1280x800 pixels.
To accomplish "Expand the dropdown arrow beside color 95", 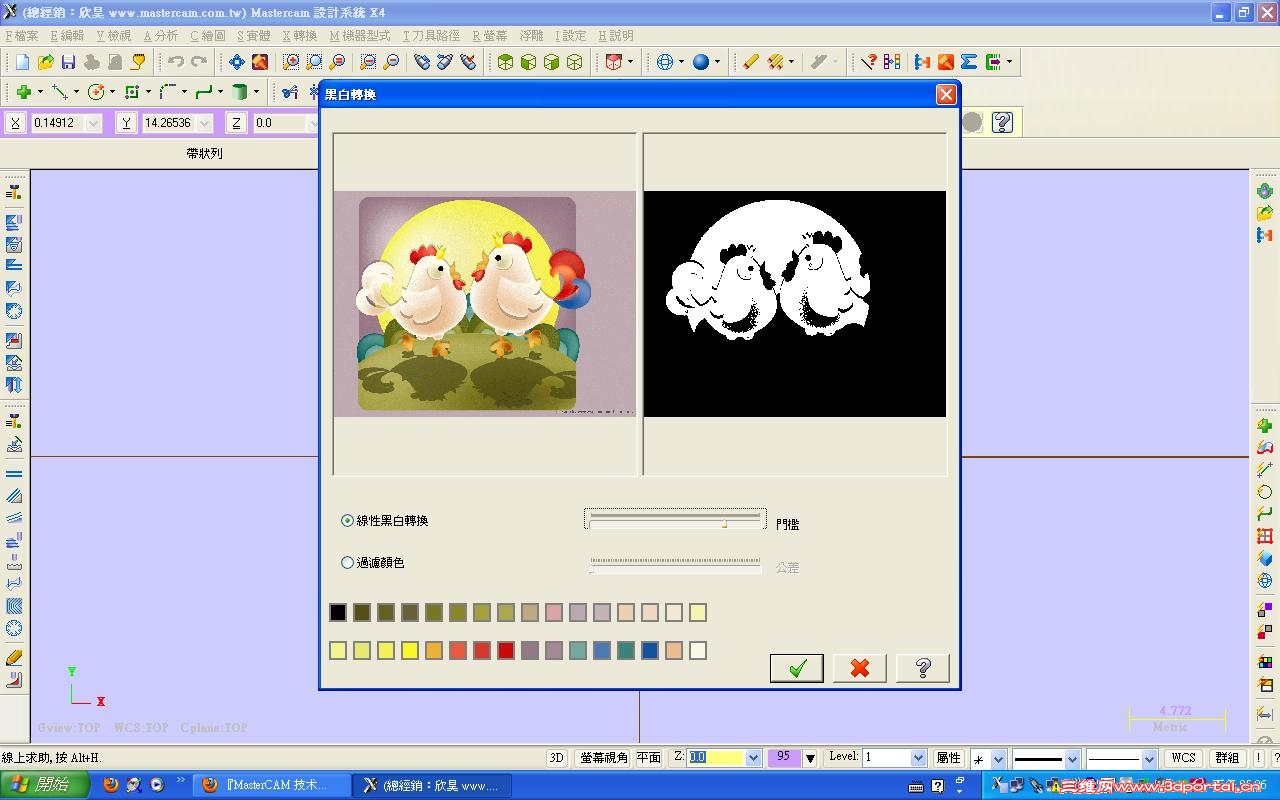I will pos(810,758).
